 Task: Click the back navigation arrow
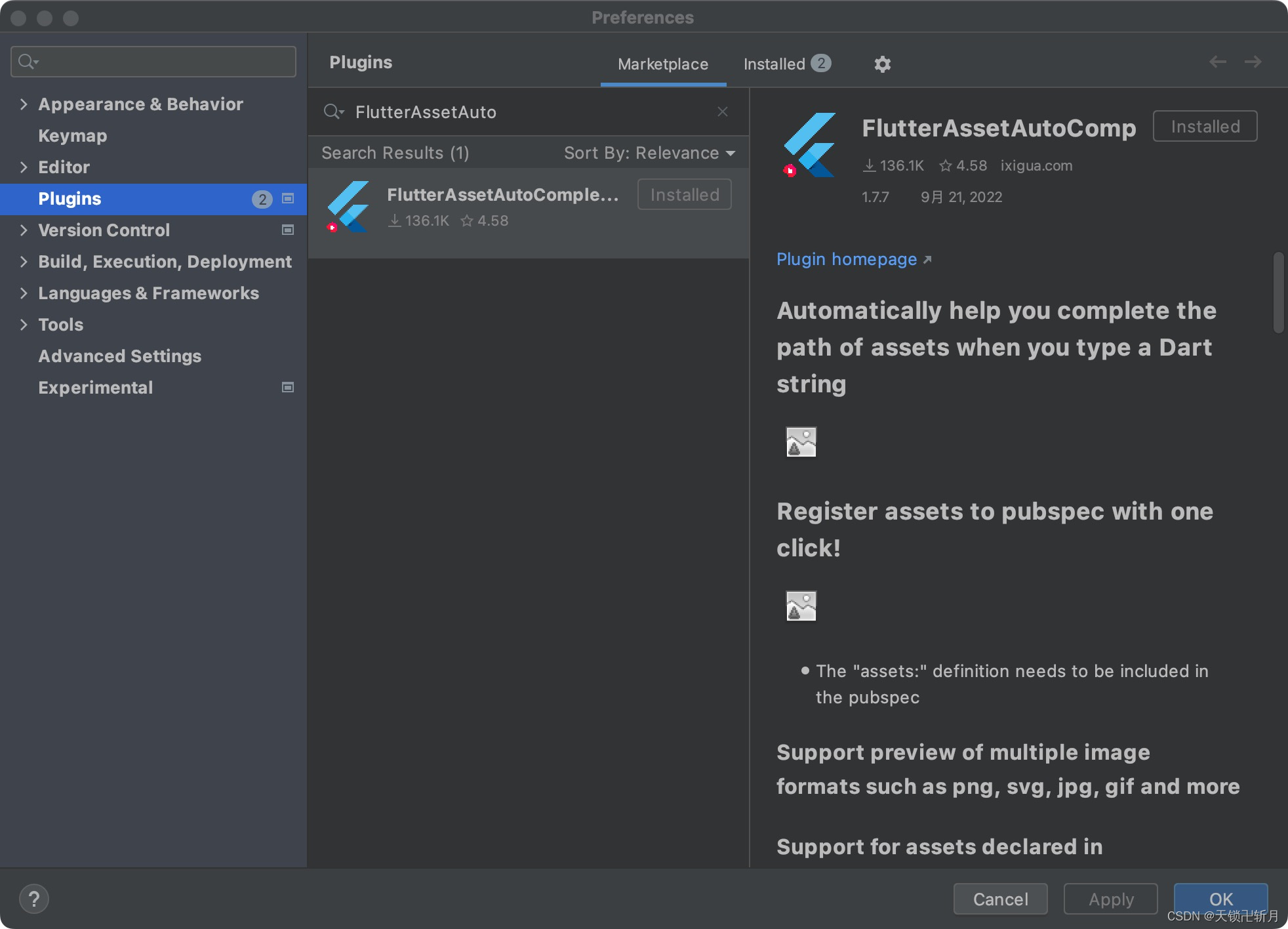pyautogui.click(x=1217, y=62)
